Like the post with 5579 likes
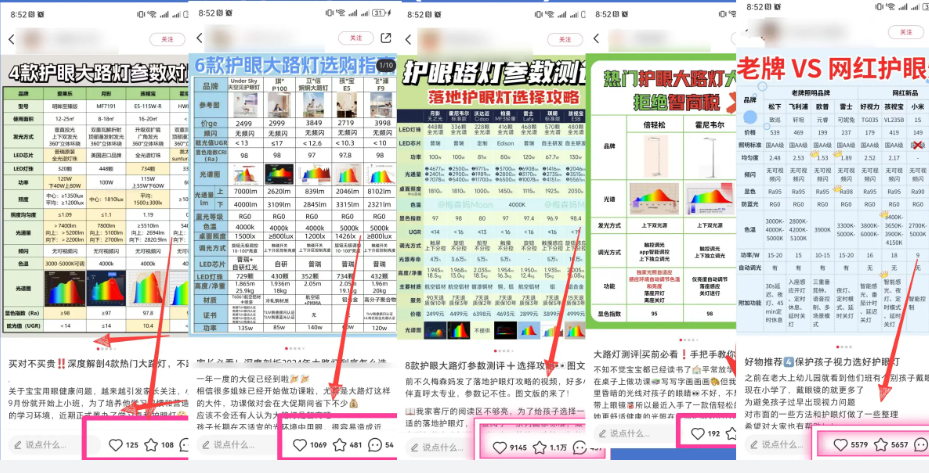This screenshot has width=929, height=473. (x=840, y=445)
